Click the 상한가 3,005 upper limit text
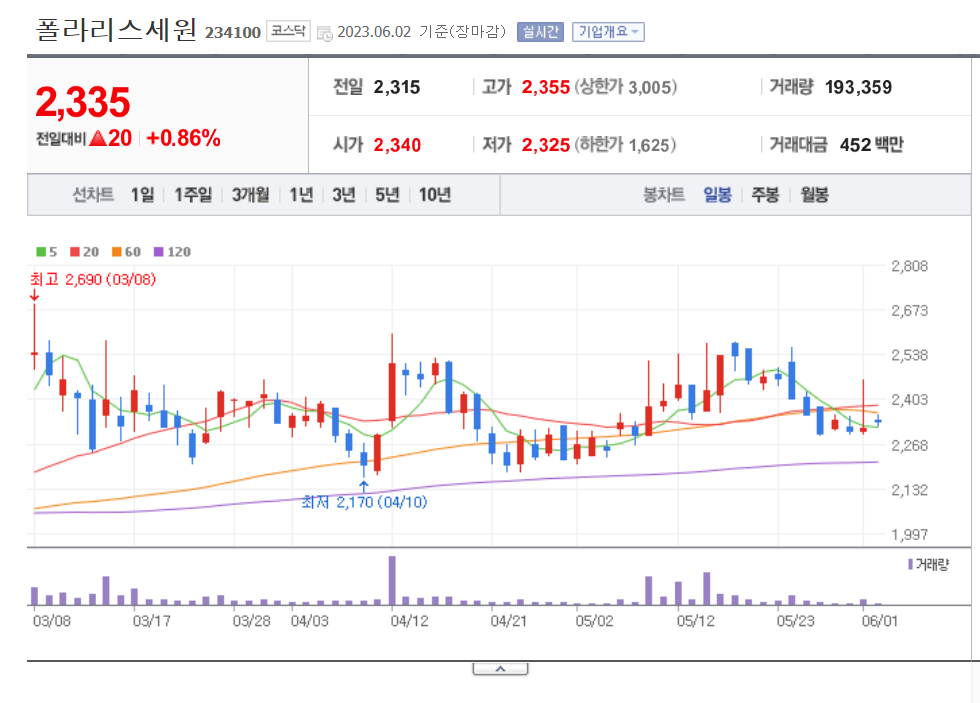Image resolution: width=980 pixels, height=703 pixels. pos(625,87)
